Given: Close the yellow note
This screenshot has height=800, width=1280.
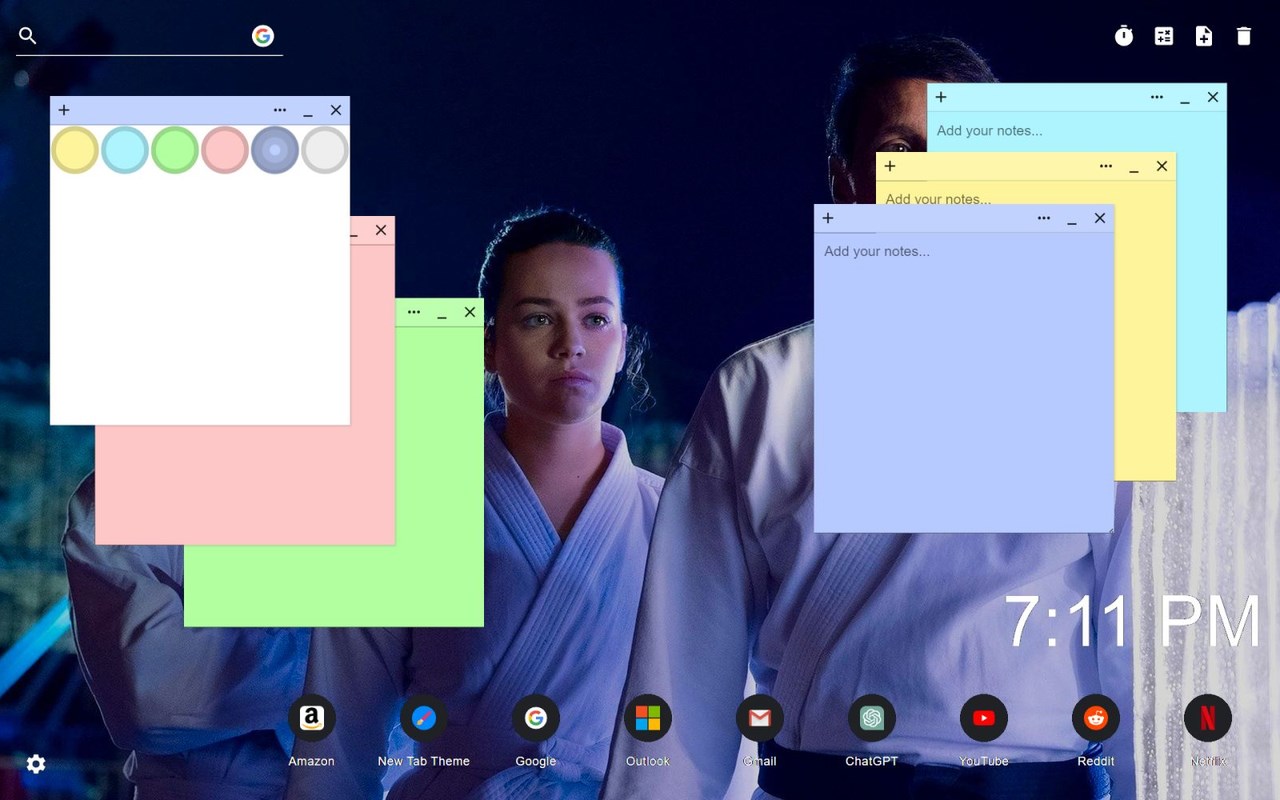Looking at the screenshot, I should coord(1162,166).
